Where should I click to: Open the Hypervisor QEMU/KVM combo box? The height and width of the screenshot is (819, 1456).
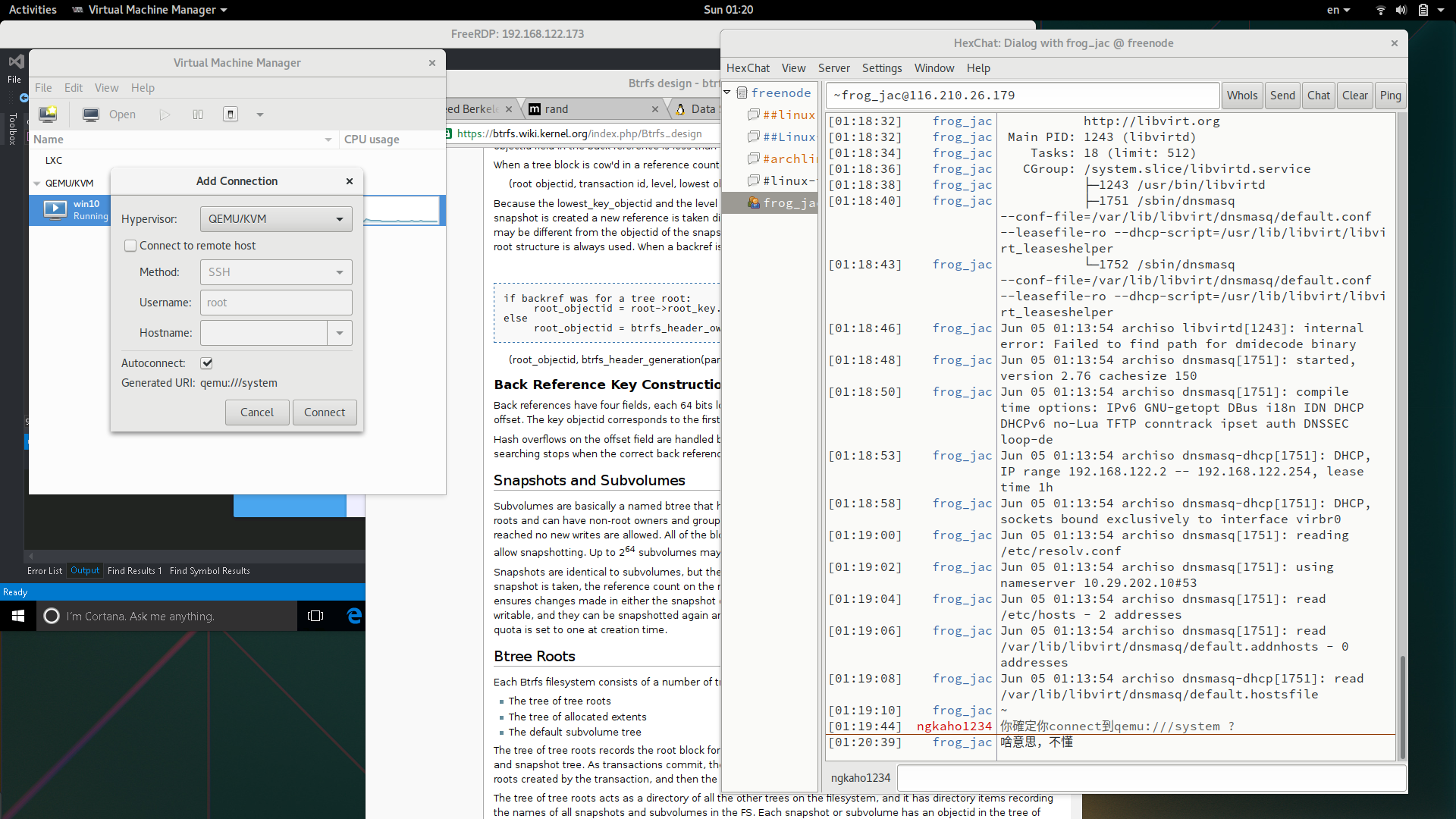click(x=276, y=219)
